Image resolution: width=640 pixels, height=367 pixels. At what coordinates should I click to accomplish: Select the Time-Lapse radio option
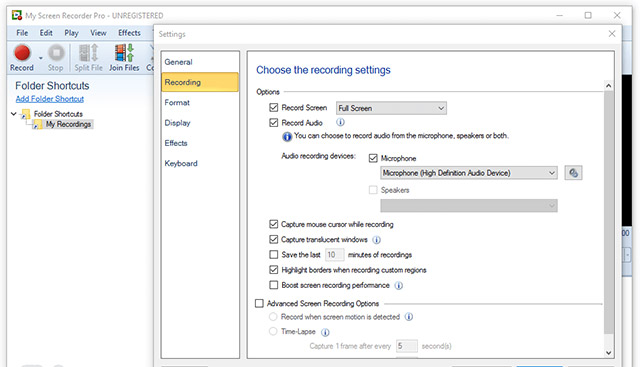273,331
